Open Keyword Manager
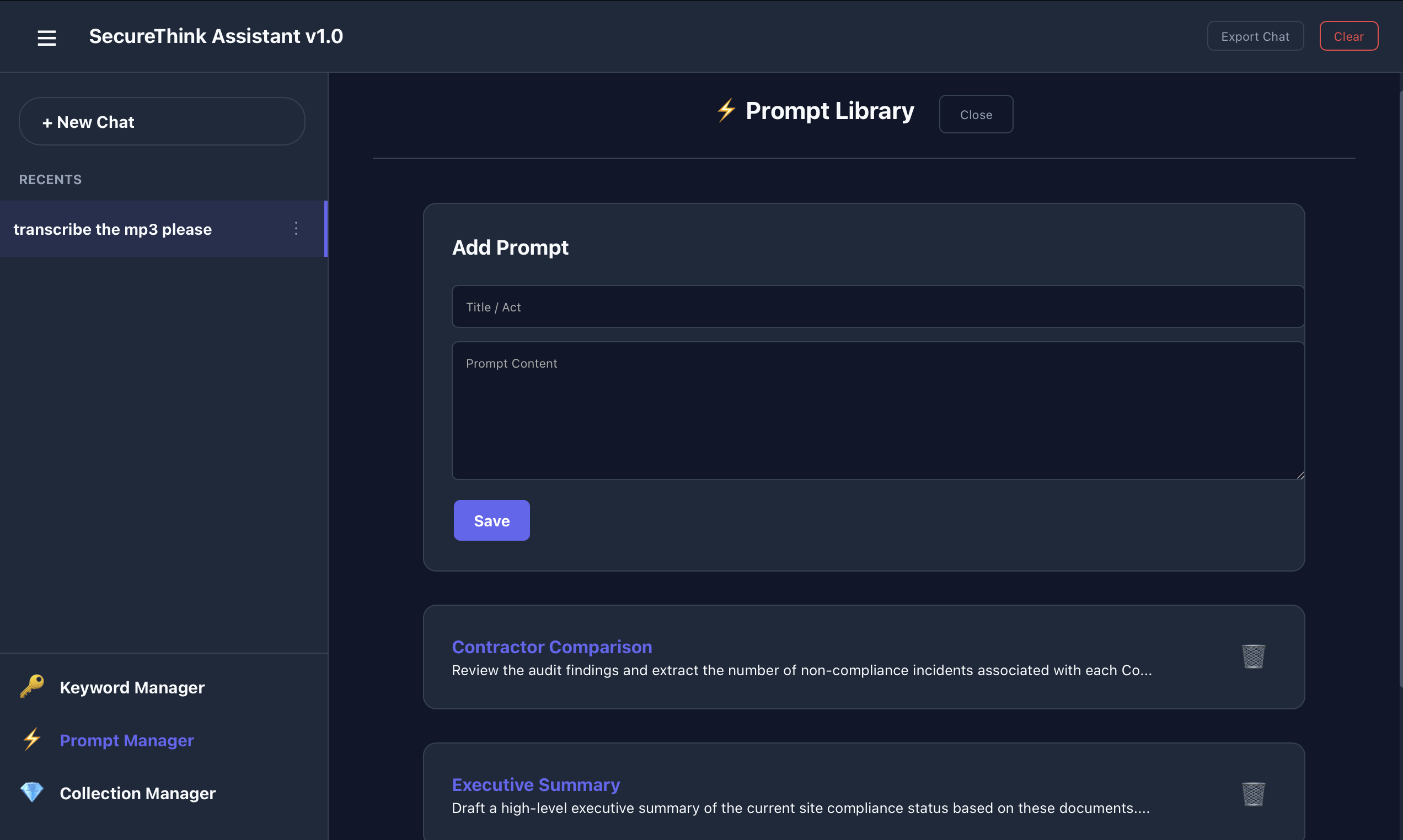Viewport: 1403px width, 840px height. click(x=132, y=687)
